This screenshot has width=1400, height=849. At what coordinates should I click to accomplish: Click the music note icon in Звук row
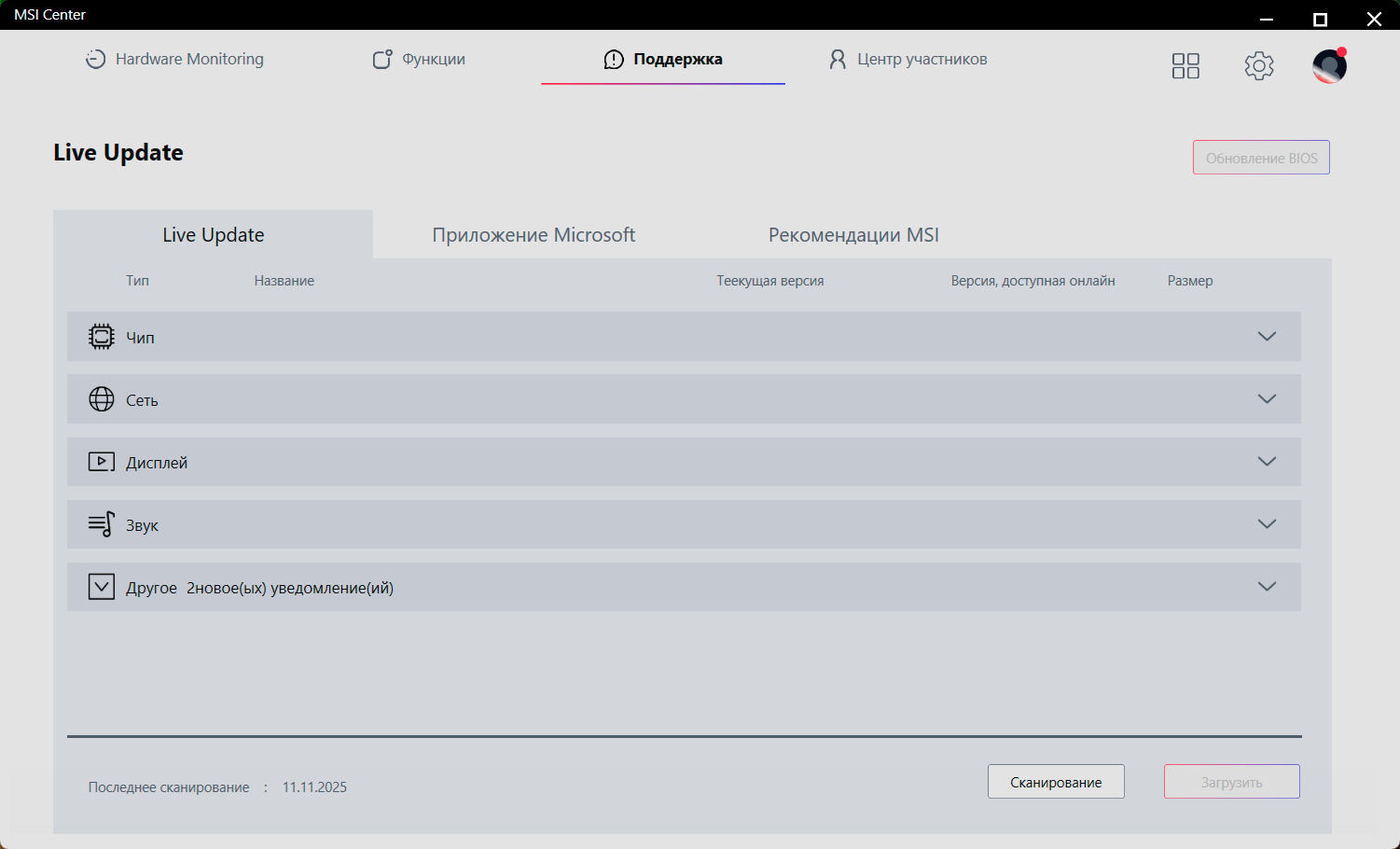point(102,524)
